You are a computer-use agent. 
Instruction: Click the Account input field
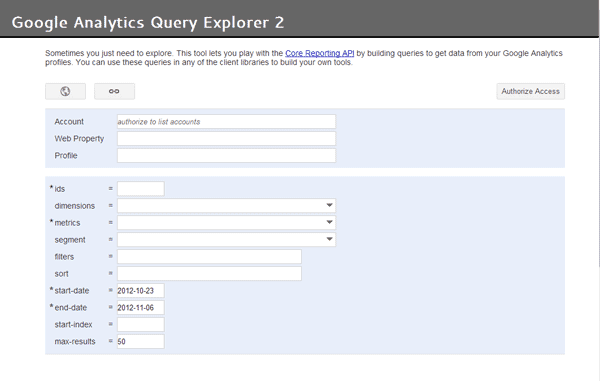(x=227, y=122)
